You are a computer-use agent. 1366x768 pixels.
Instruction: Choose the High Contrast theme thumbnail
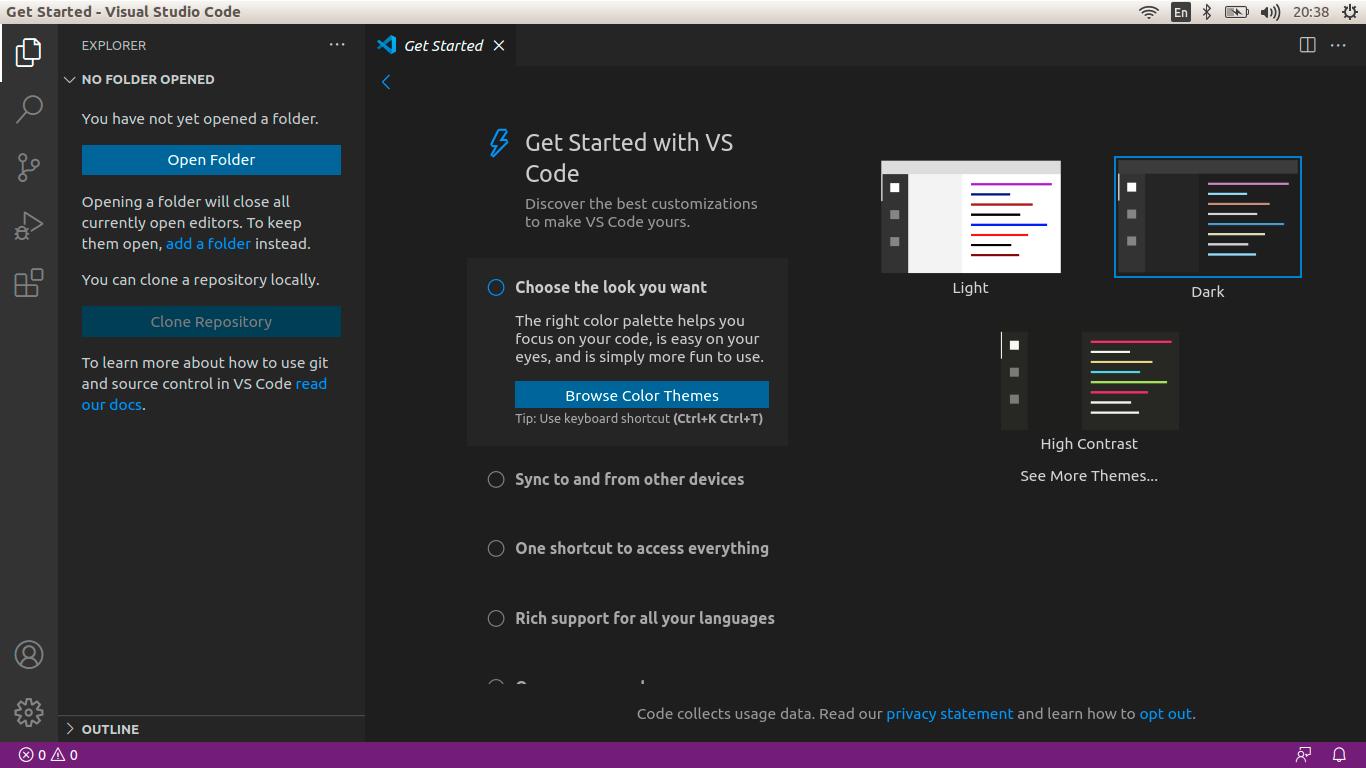1090,381
